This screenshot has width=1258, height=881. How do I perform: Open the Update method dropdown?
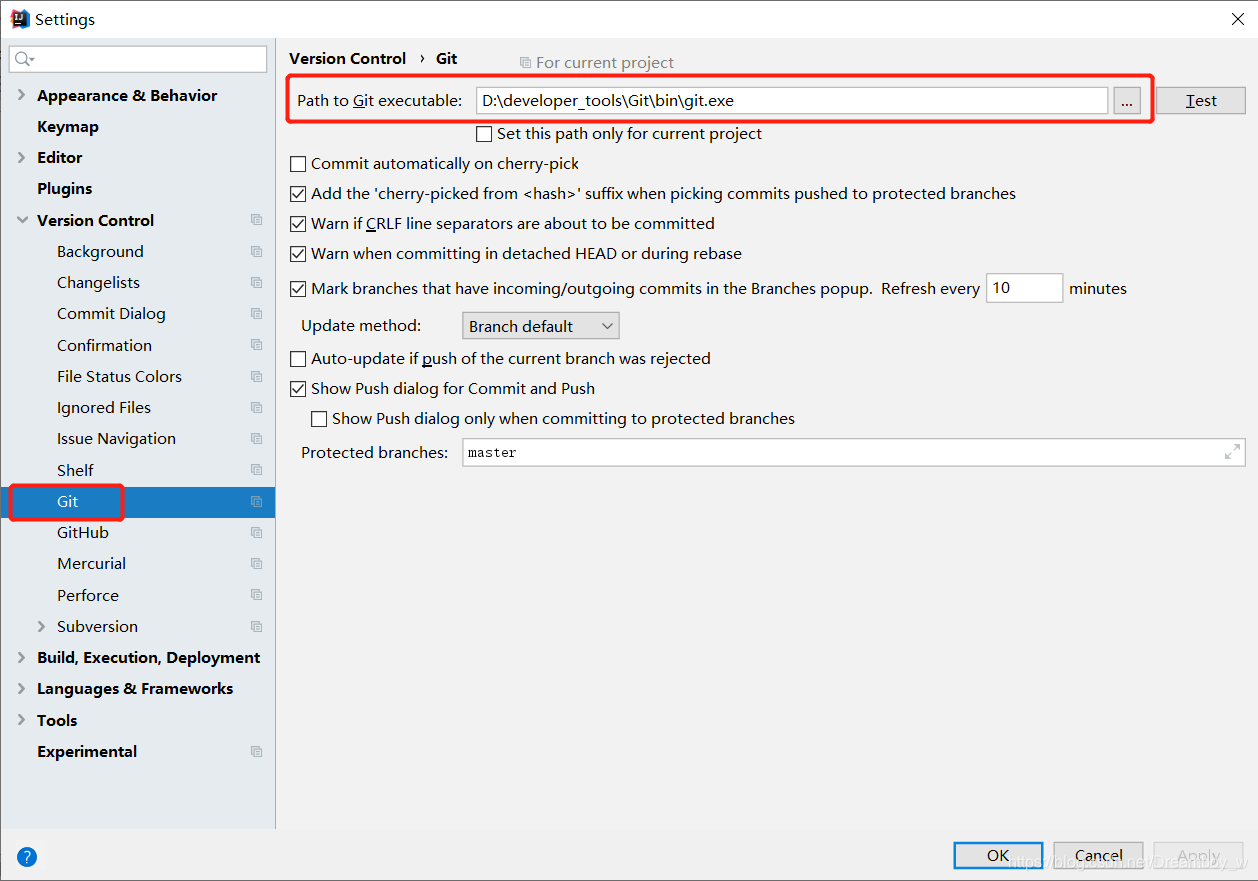[541, 326]
